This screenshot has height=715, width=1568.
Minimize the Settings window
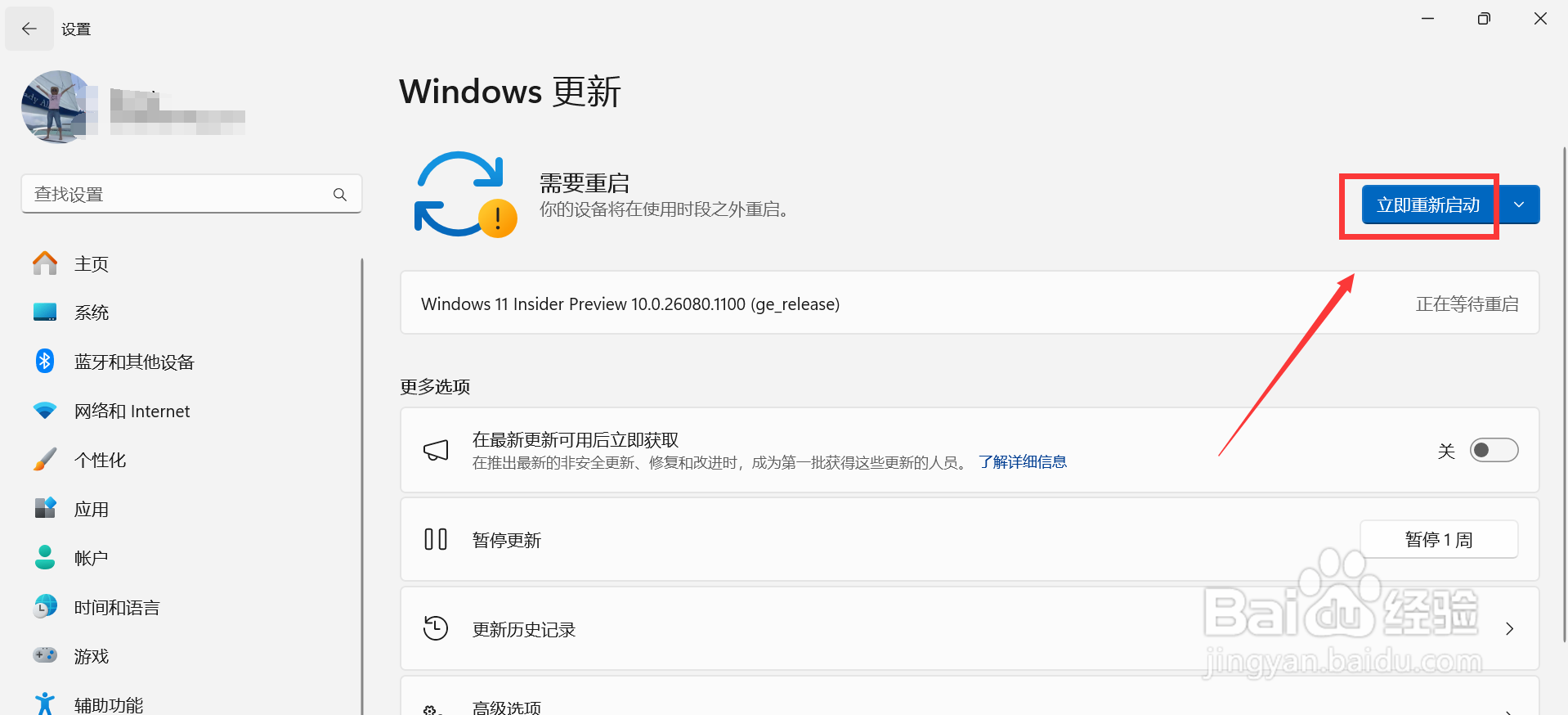1428,19
